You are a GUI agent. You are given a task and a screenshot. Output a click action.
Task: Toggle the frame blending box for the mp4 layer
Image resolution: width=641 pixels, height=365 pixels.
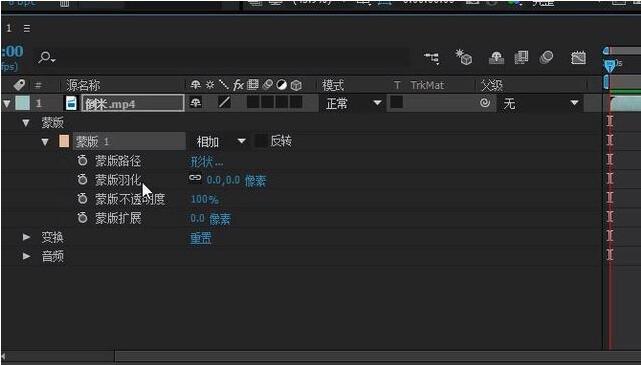[x=253, y=102]
